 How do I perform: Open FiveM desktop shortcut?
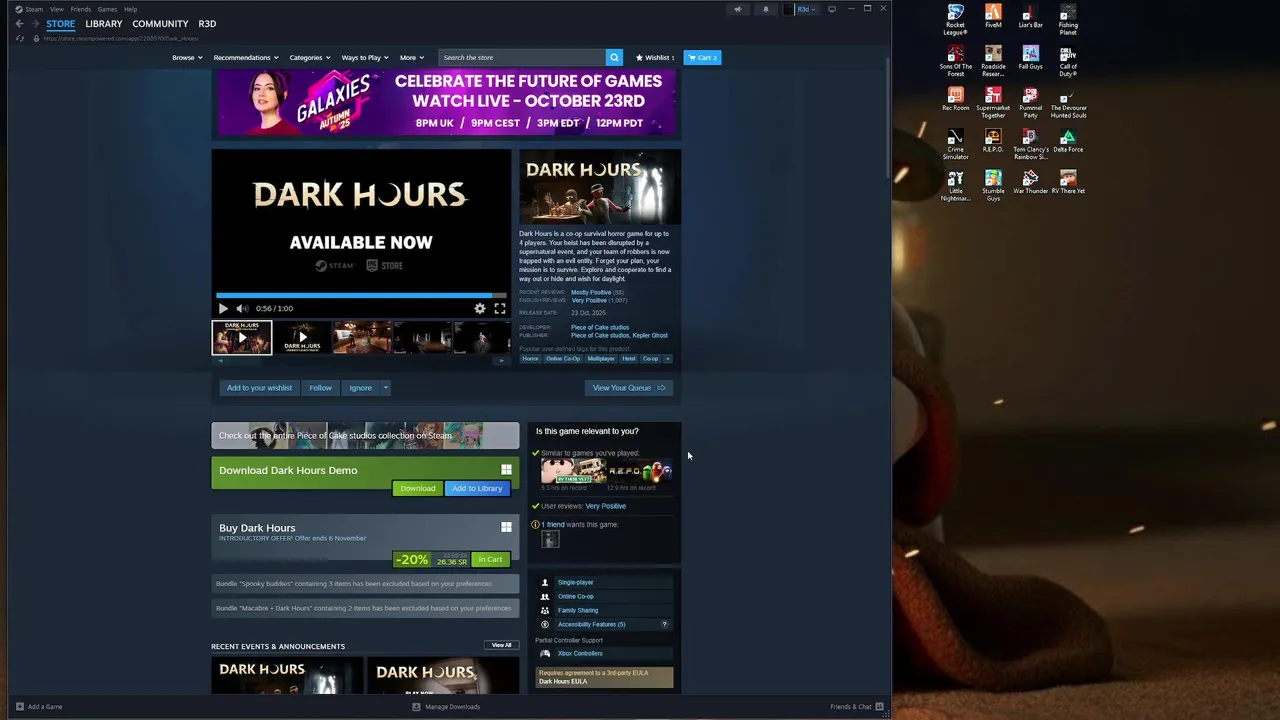[x=993, y=15]
